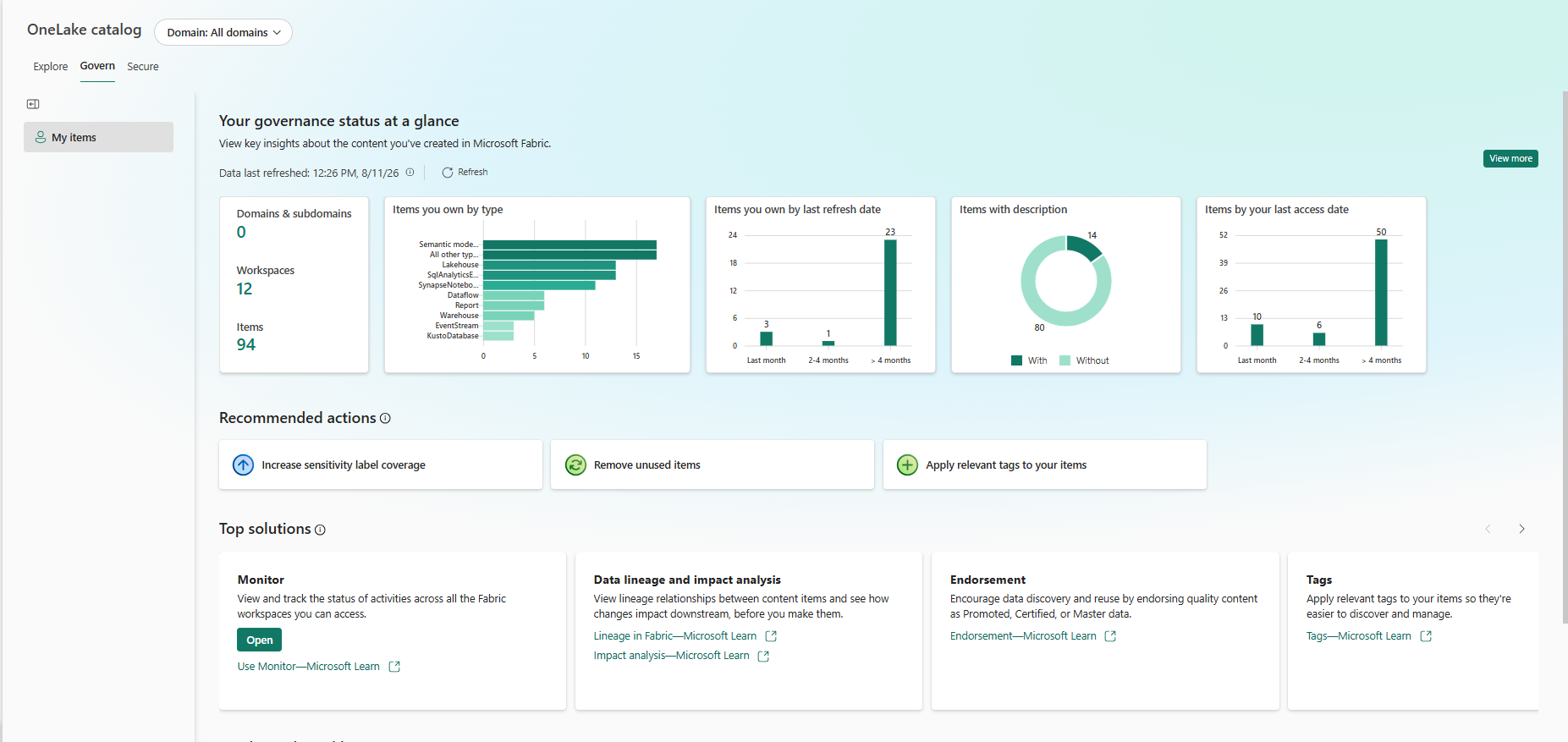Click the Monitor card heading
Image resolution: width=1568 pixels, height=742 pixels.
[x=261, y=580]
